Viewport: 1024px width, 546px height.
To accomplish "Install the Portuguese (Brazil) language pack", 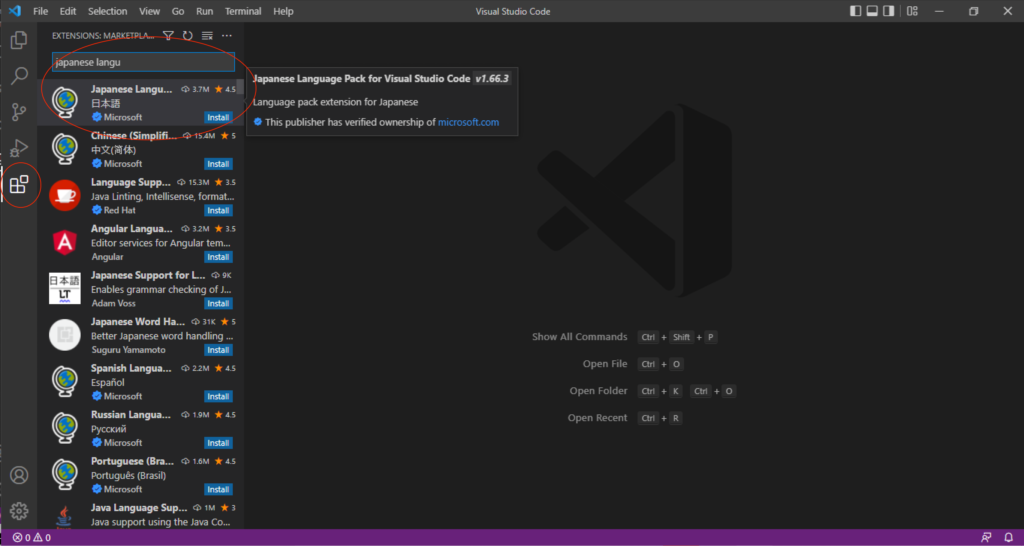I will 218,489.
